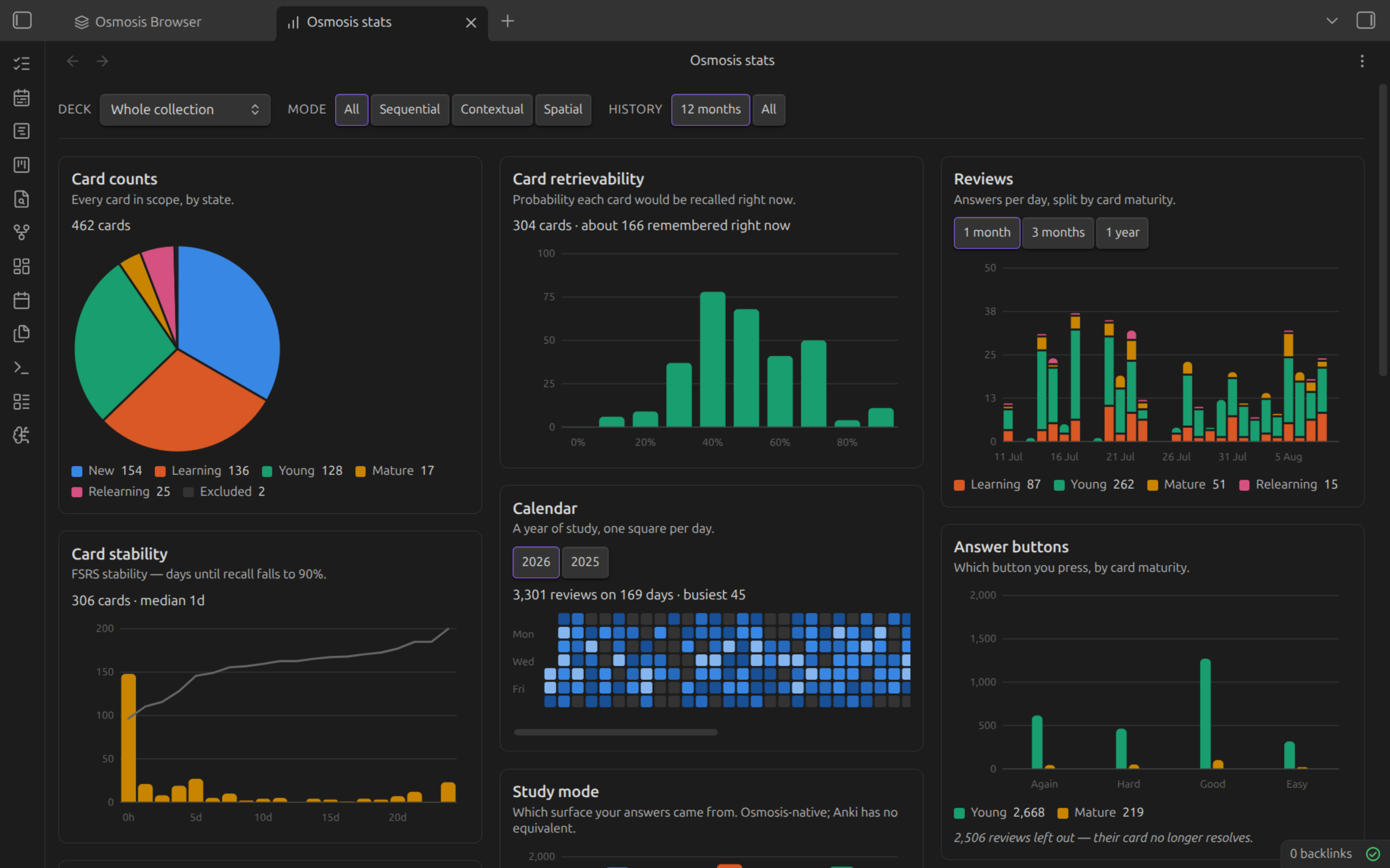Click the green sync check status icon

pos(1373,854)
